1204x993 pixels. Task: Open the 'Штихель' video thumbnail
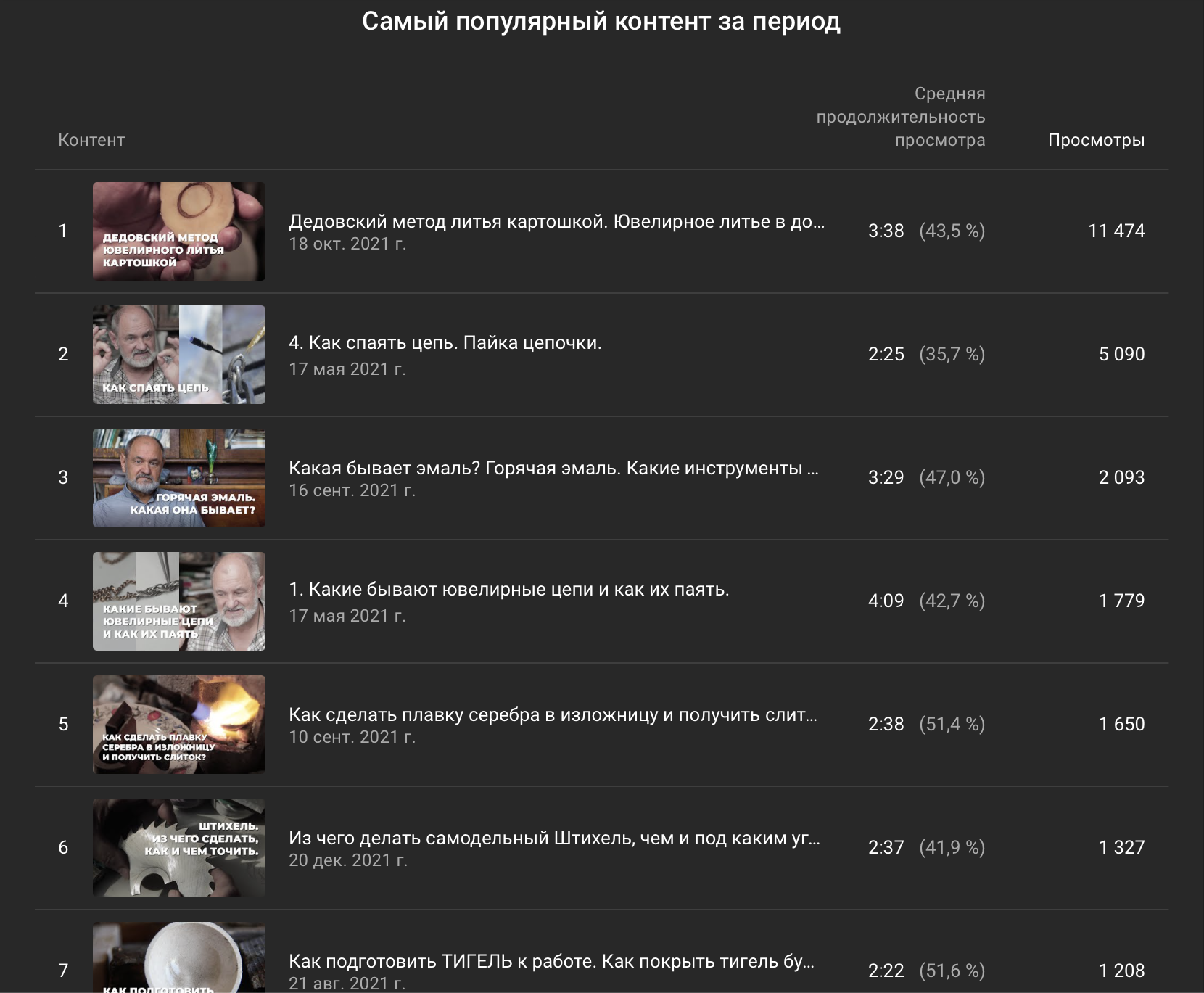178,847
